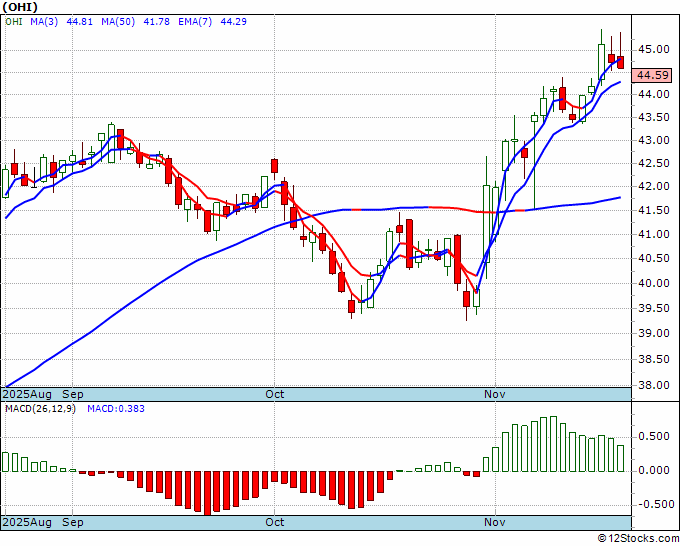This screenshot has height=546, width=680.
Task: Click the 0.000 MACD axis label
Action: tap(656, 470)
